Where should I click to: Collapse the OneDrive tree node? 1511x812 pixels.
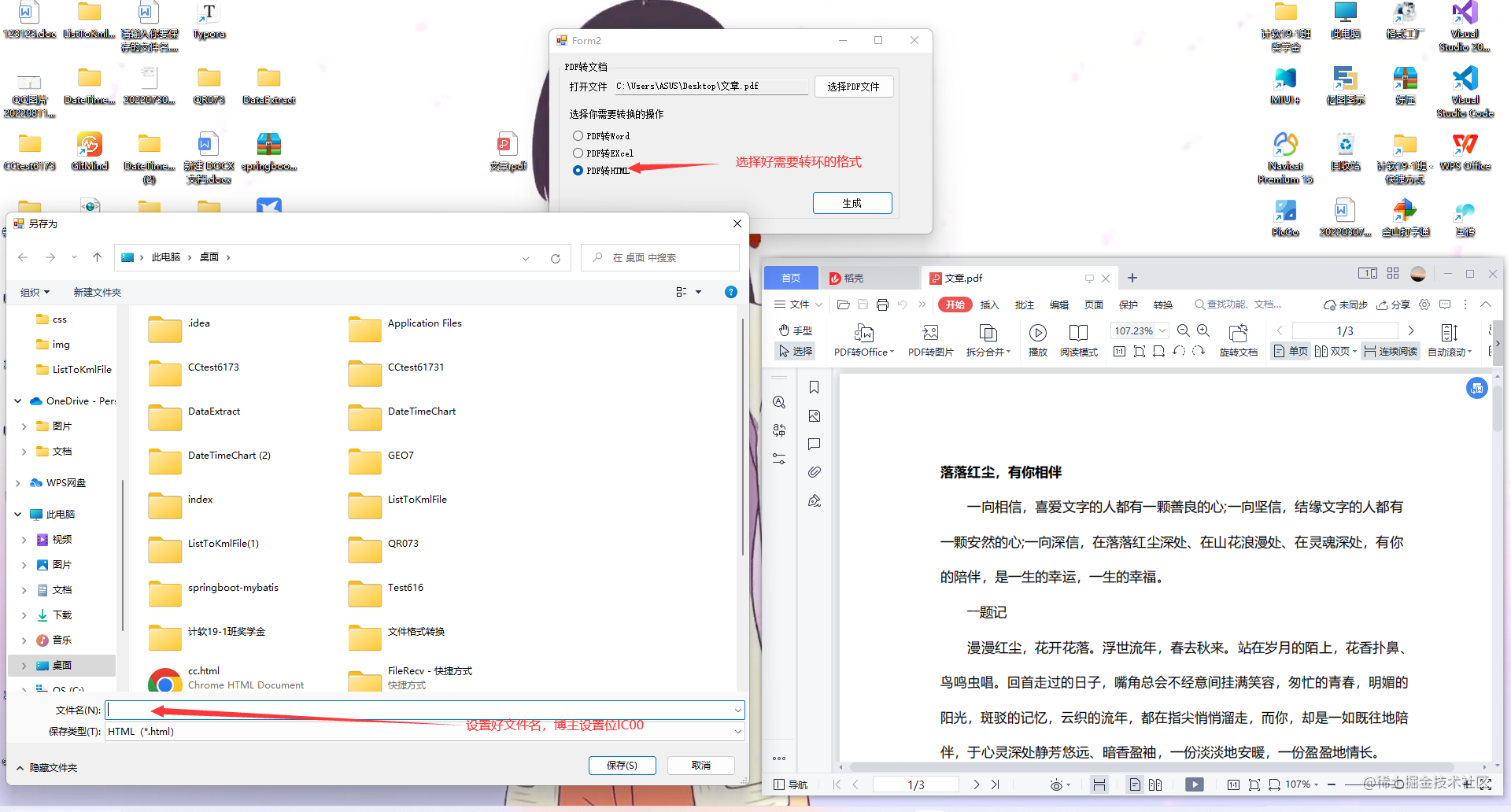pyautogui.click(x=18, y=401)
